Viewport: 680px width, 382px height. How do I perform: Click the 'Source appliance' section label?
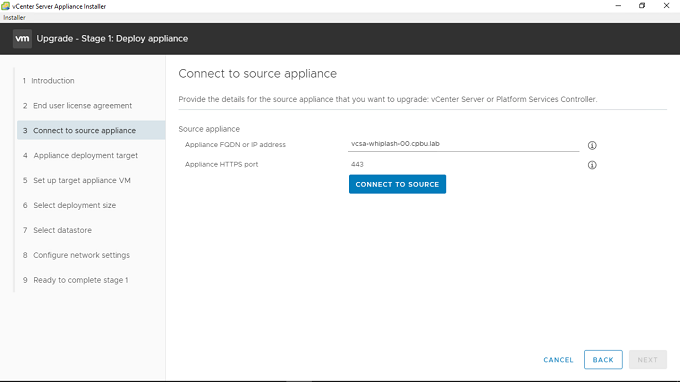click(x=209, y=129)
